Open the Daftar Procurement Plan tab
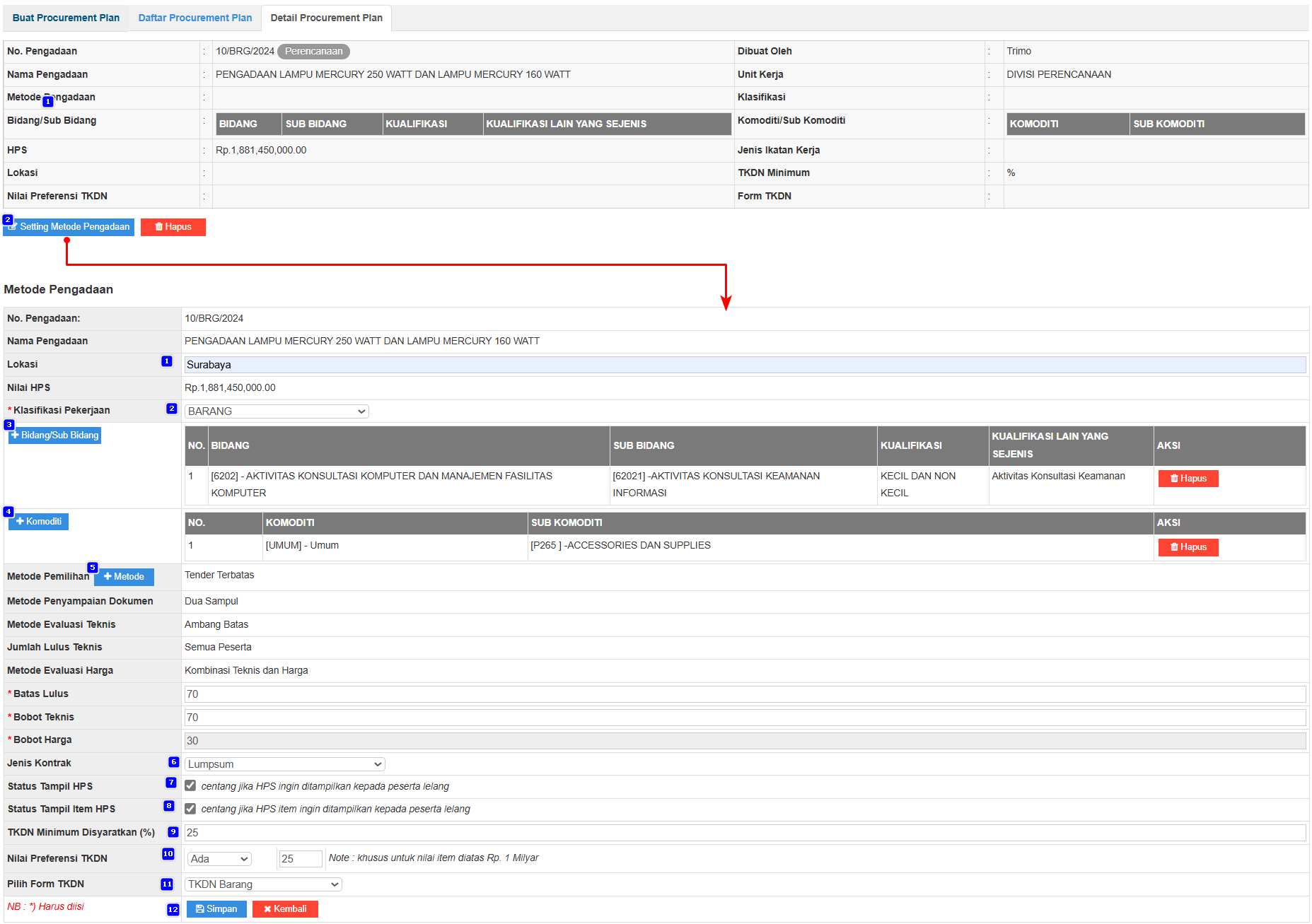1312x924 pixels. [195, 18]
